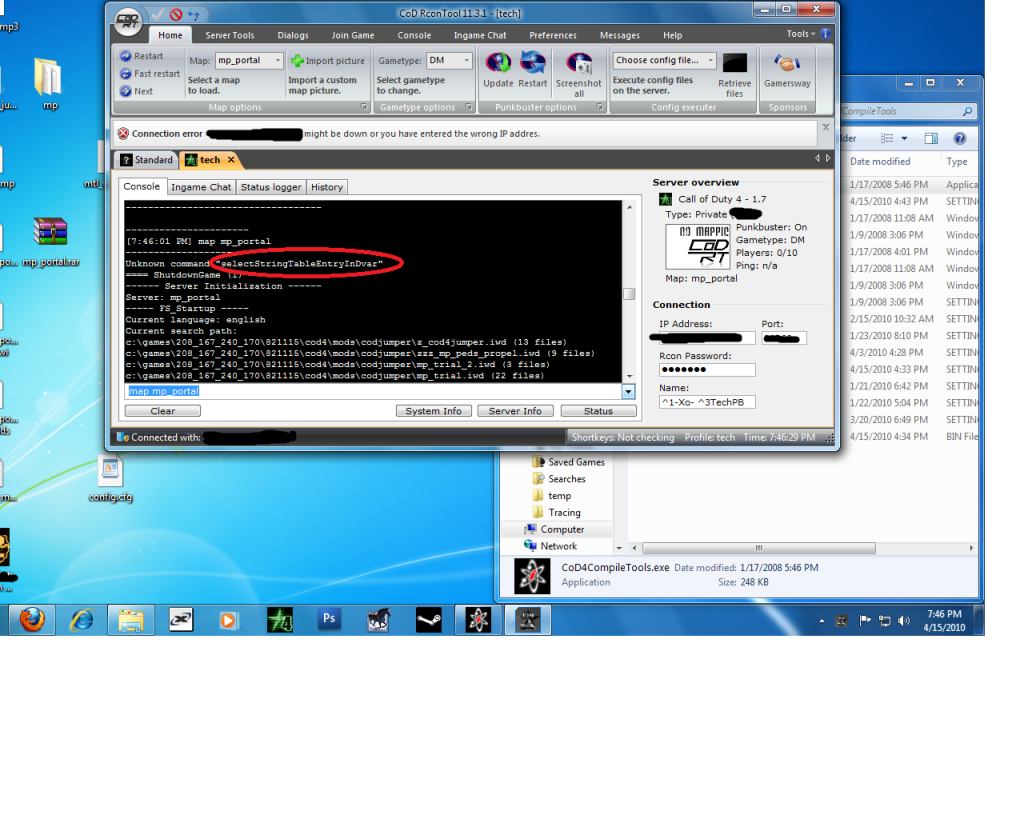Click the blue reconnect arrows icon in title bar
This screenshot has height=819, width=1024.
coord(194,14)
